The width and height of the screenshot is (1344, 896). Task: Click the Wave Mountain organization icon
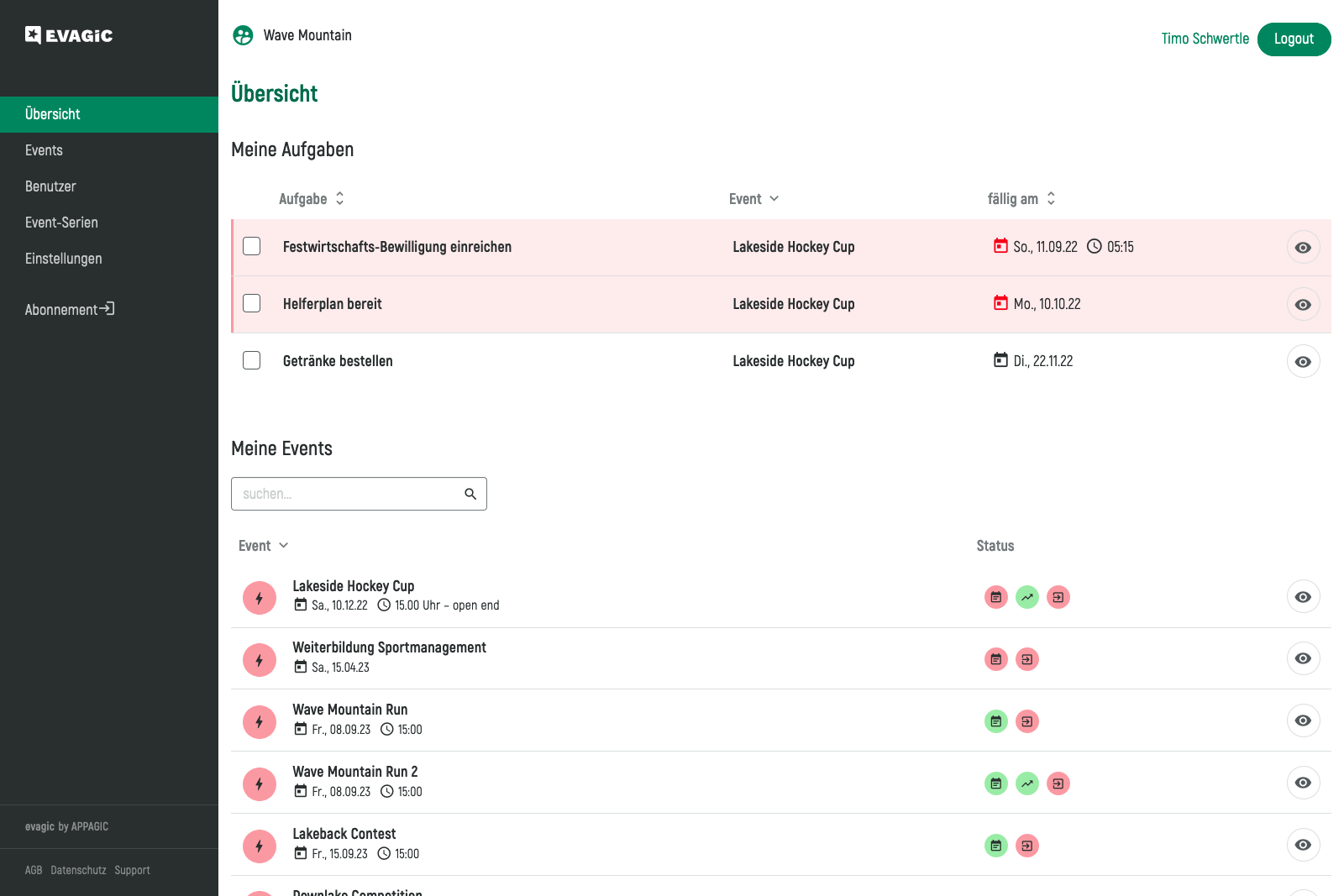click(243, 35)
